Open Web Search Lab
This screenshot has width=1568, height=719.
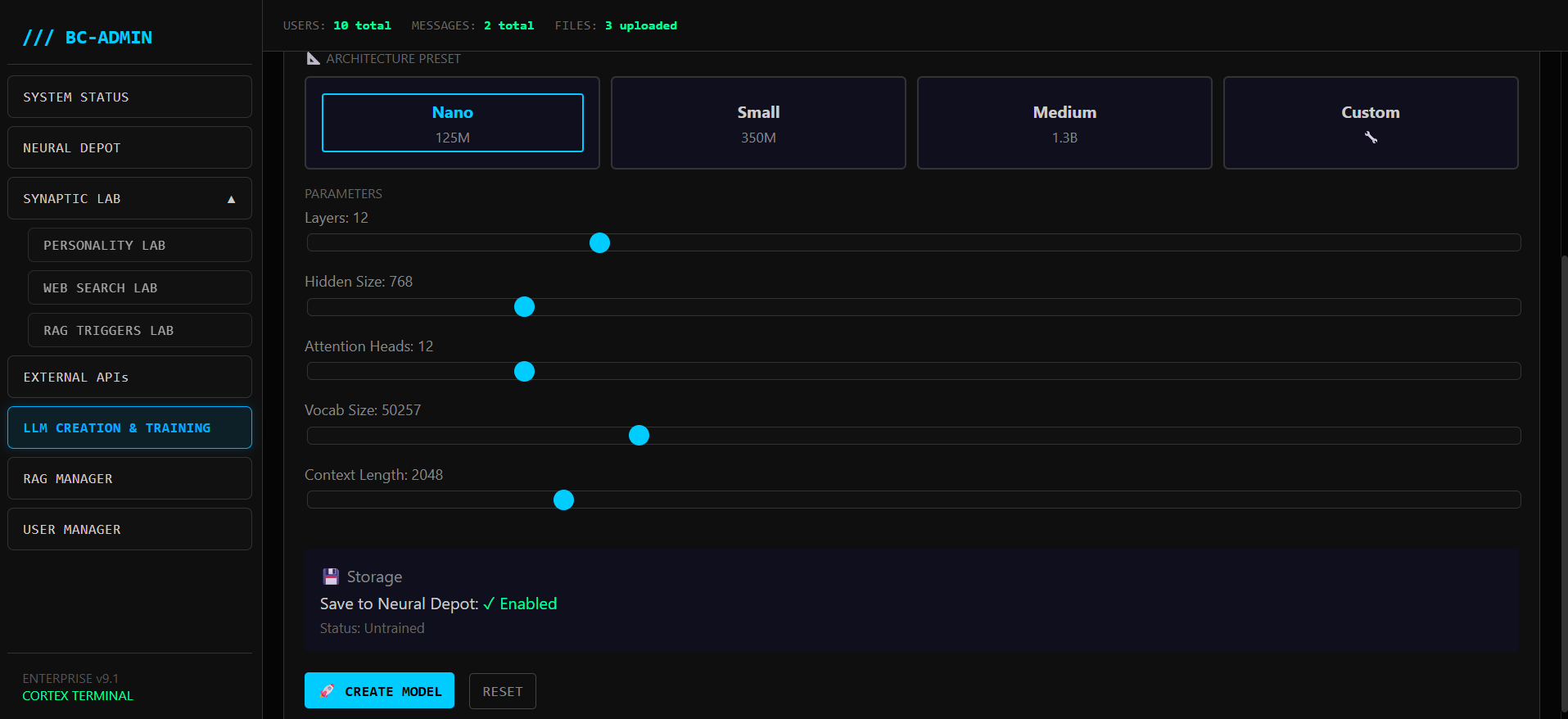pos(139,287)
